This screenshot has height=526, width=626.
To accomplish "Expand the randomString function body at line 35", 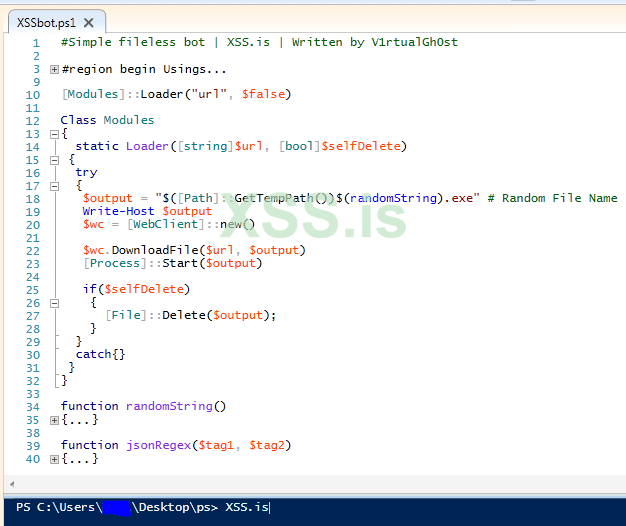I will (54, 420).
